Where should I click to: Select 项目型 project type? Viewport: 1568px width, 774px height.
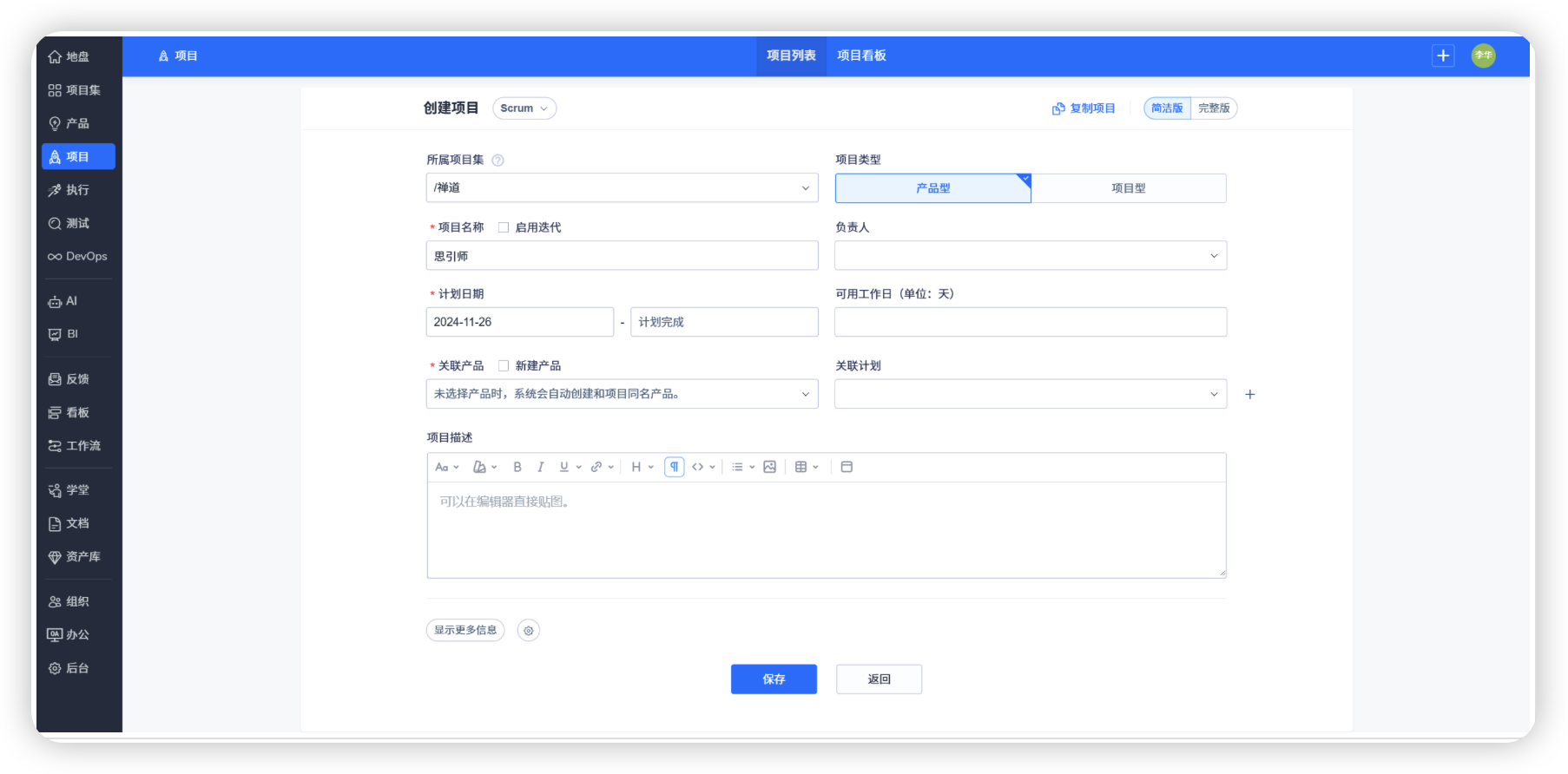click(1129, 188)
